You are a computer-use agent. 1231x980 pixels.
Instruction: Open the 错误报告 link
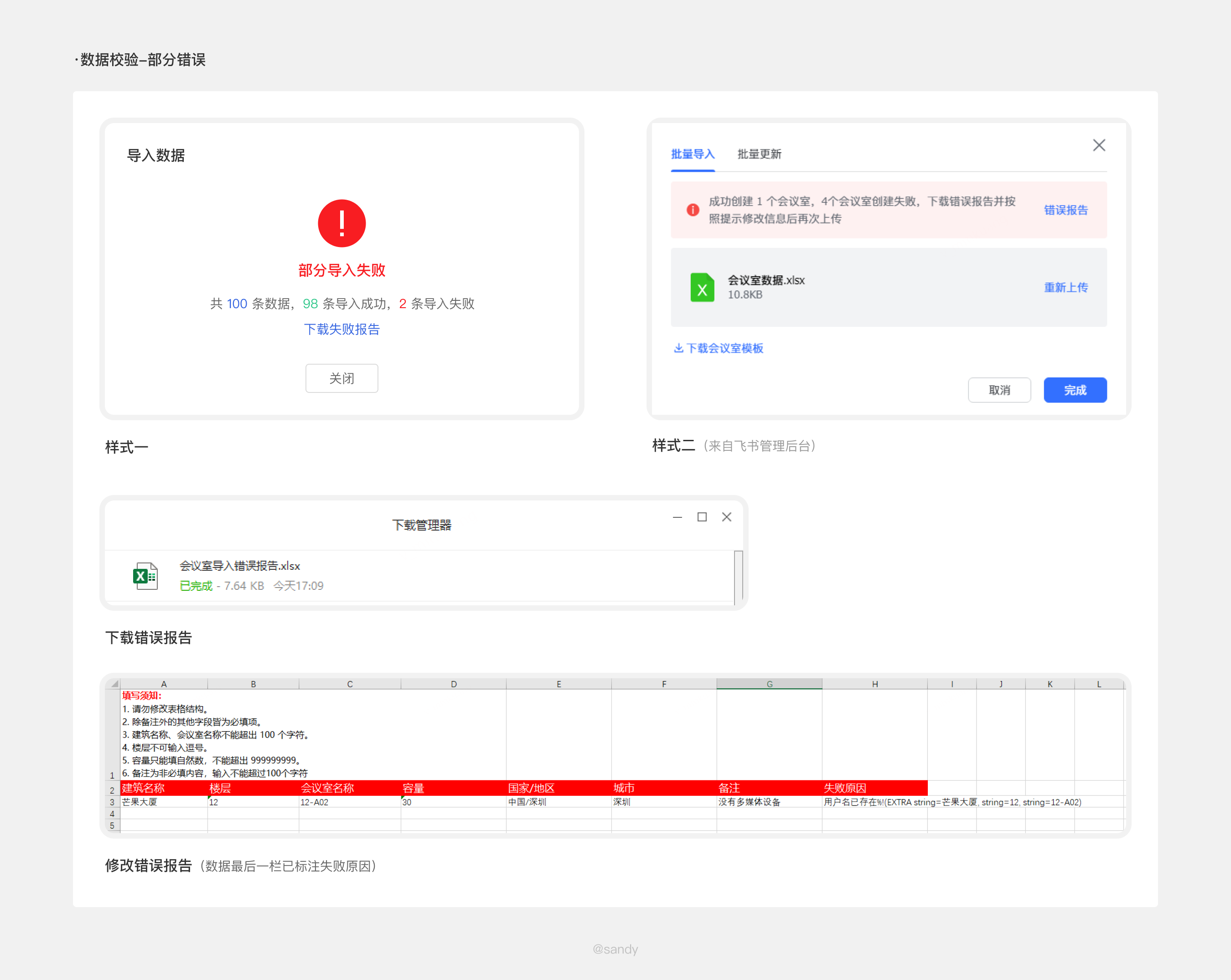pyautogui.click(x=1065, y=210)
